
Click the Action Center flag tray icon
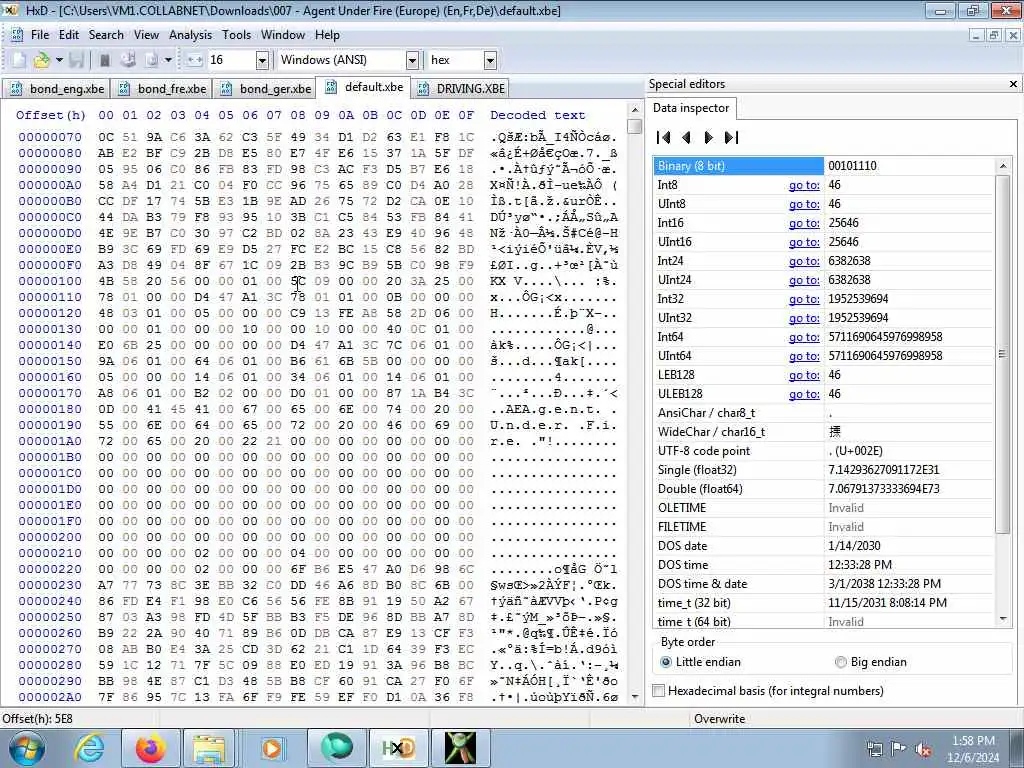coord(899,749)
